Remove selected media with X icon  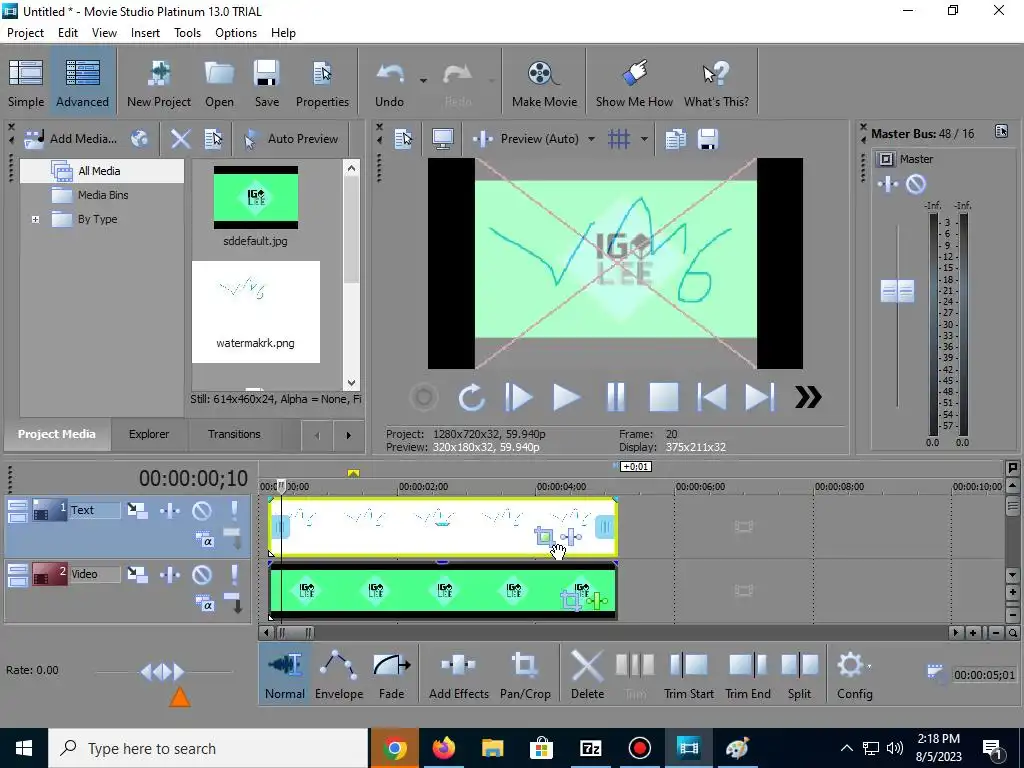click(180, 138)
